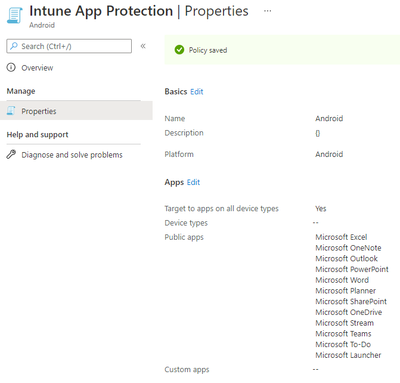The width and height of the screenshot is (400, 383).
Task: Click the Android subtitle under page title
Action: pos(42,25)
